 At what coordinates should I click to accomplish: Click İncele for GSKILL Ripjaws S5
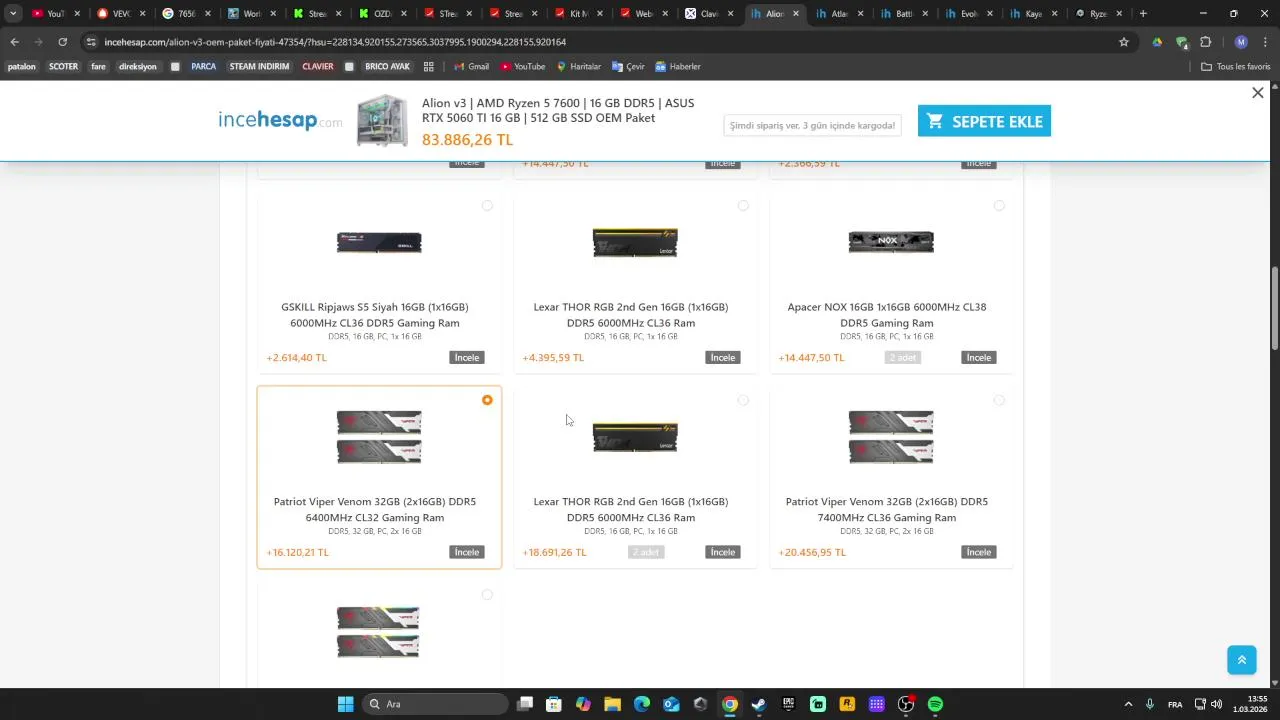[x=467, y=358]
